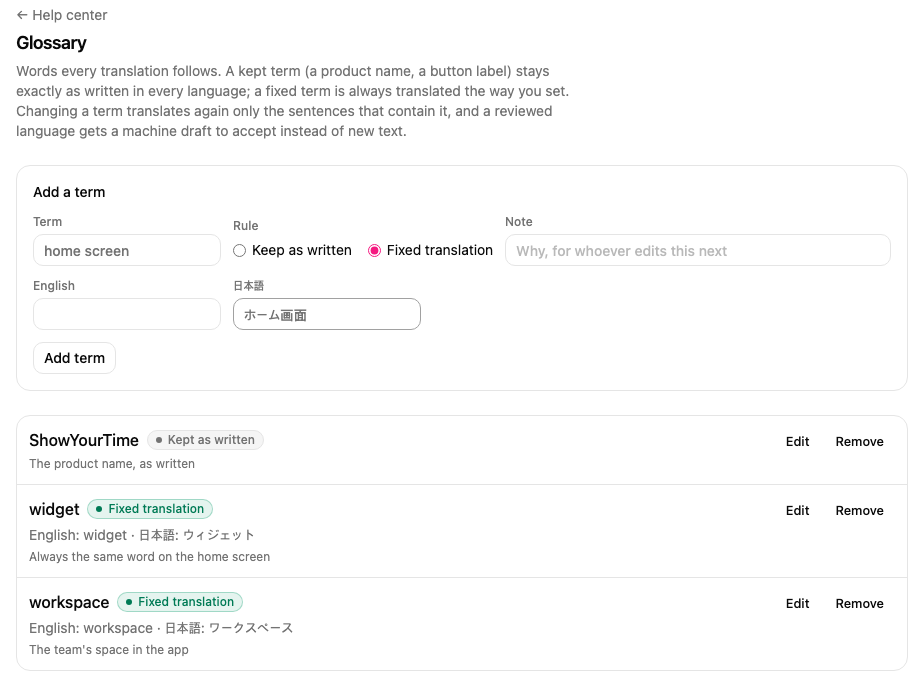Viewport: 924px width, 680px height.
Task: Click widget's Fixed translation badge
Action: coord(150,509)
